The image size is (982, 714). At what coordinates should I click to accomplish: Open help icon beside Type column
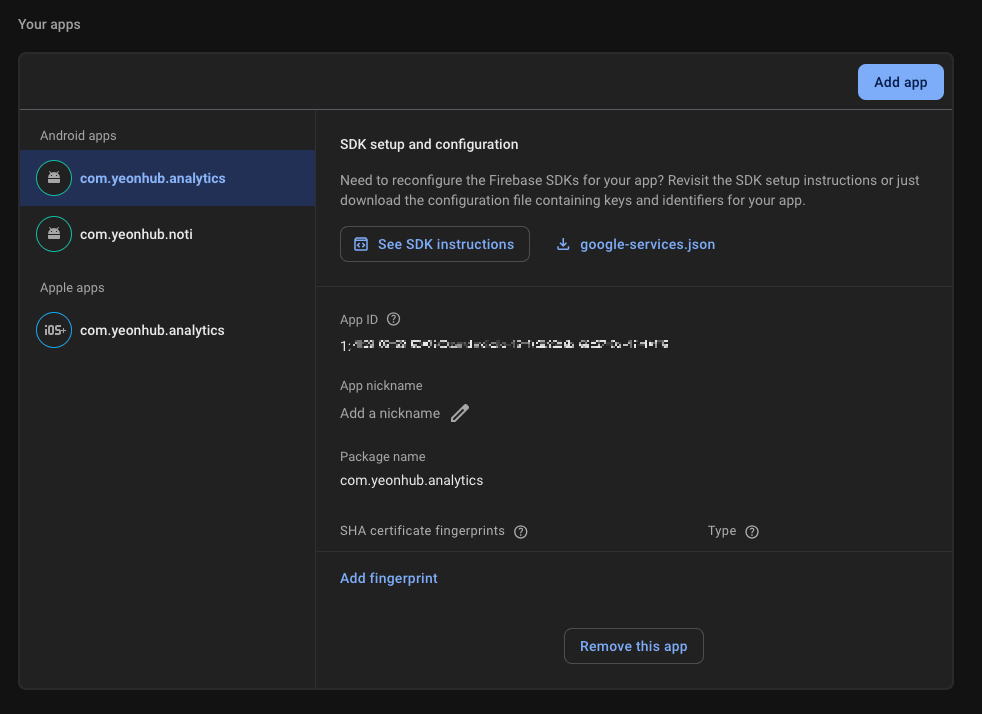[x=752, y=532]
